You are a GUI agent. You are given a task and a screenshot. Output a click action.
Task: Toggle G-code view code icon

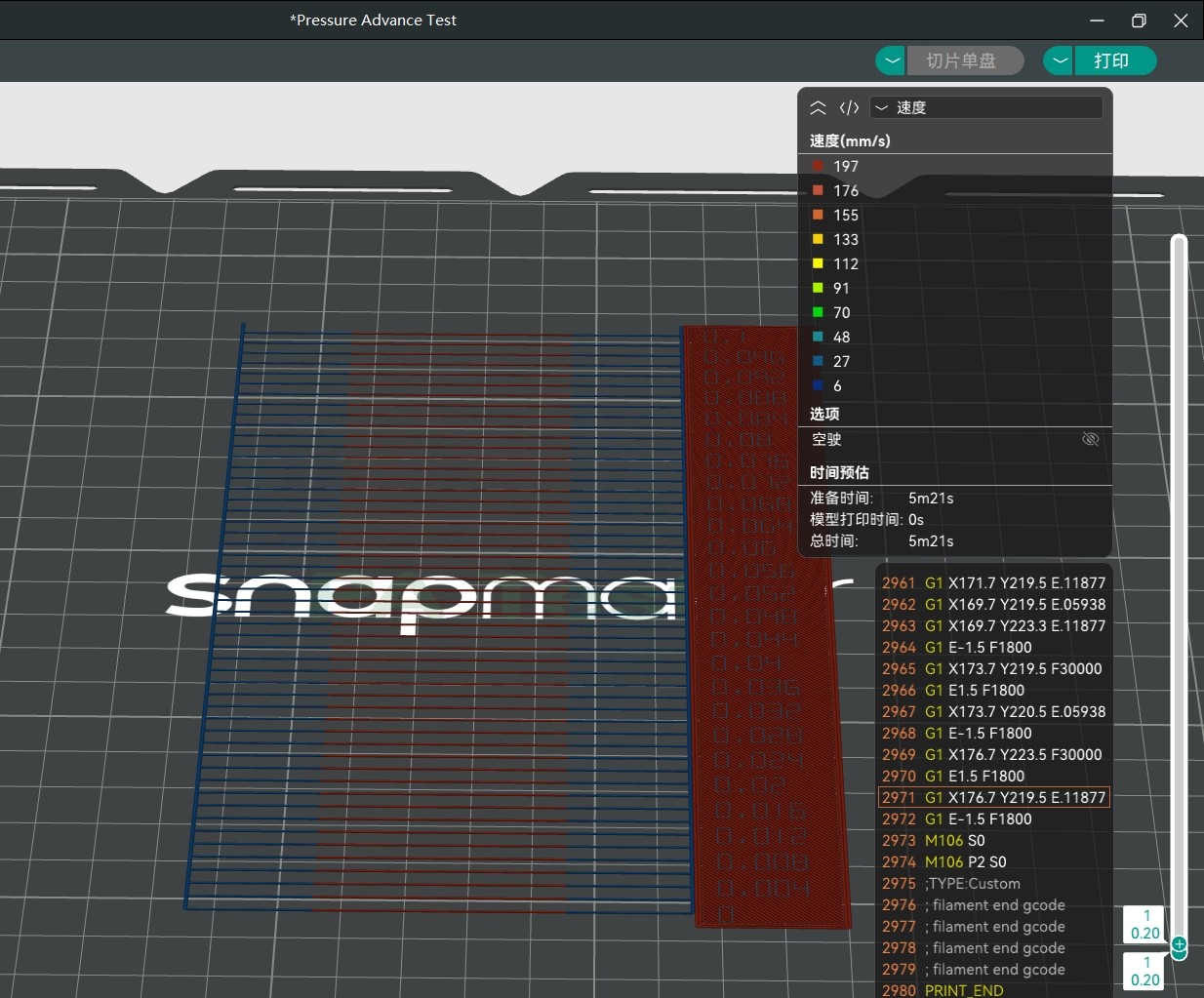[849, 107]
